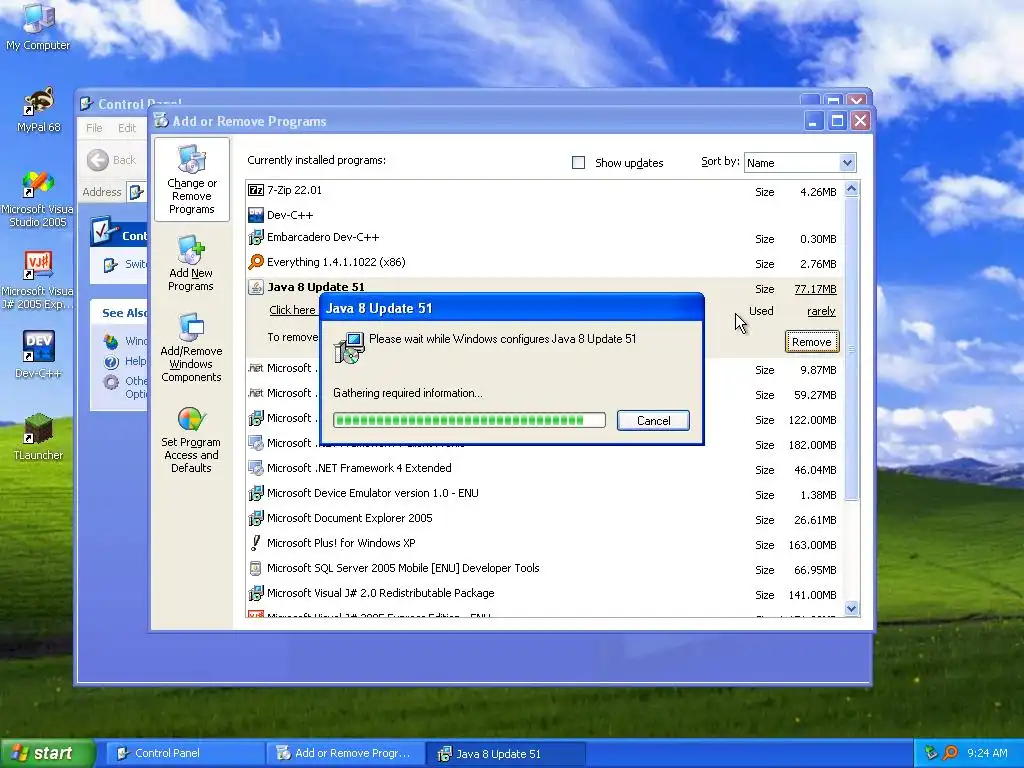This screenshot has height=768, width=1024.
Task: Select the Dev-C++ desktop shortcut
Action: click(x=38, y=354)
